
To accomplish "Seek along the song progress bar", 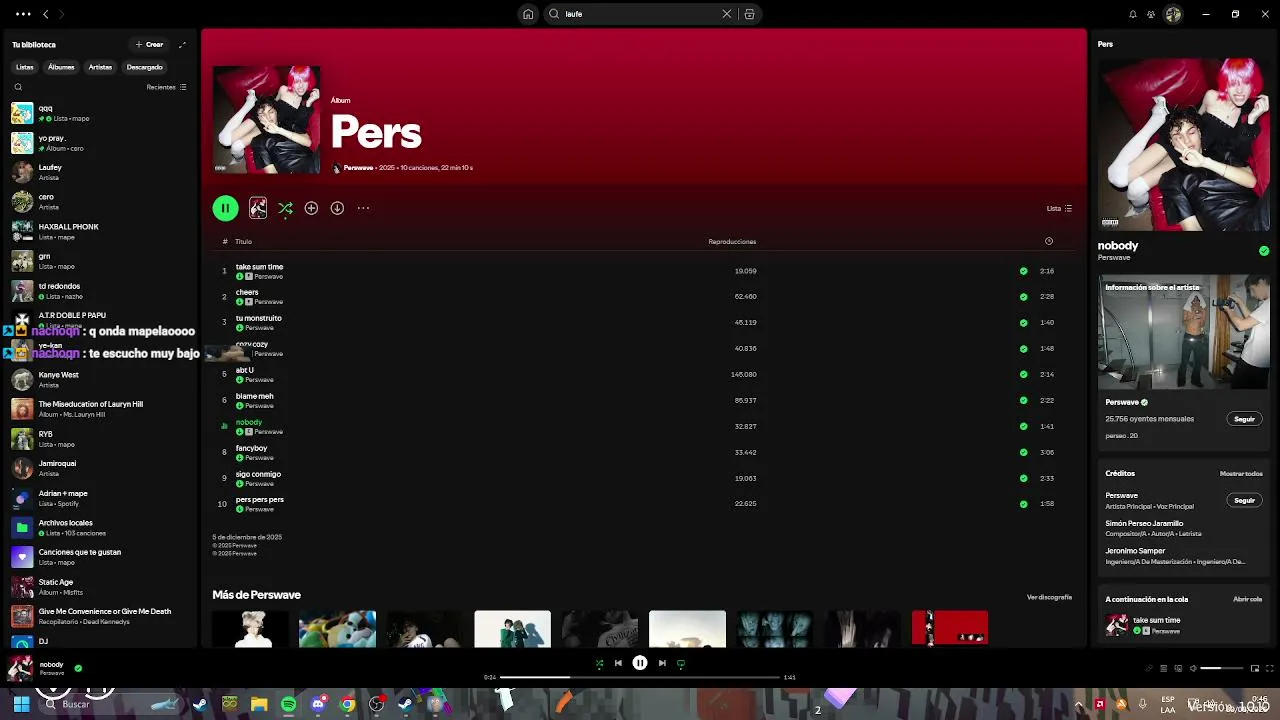I will (x=640, y=677).
